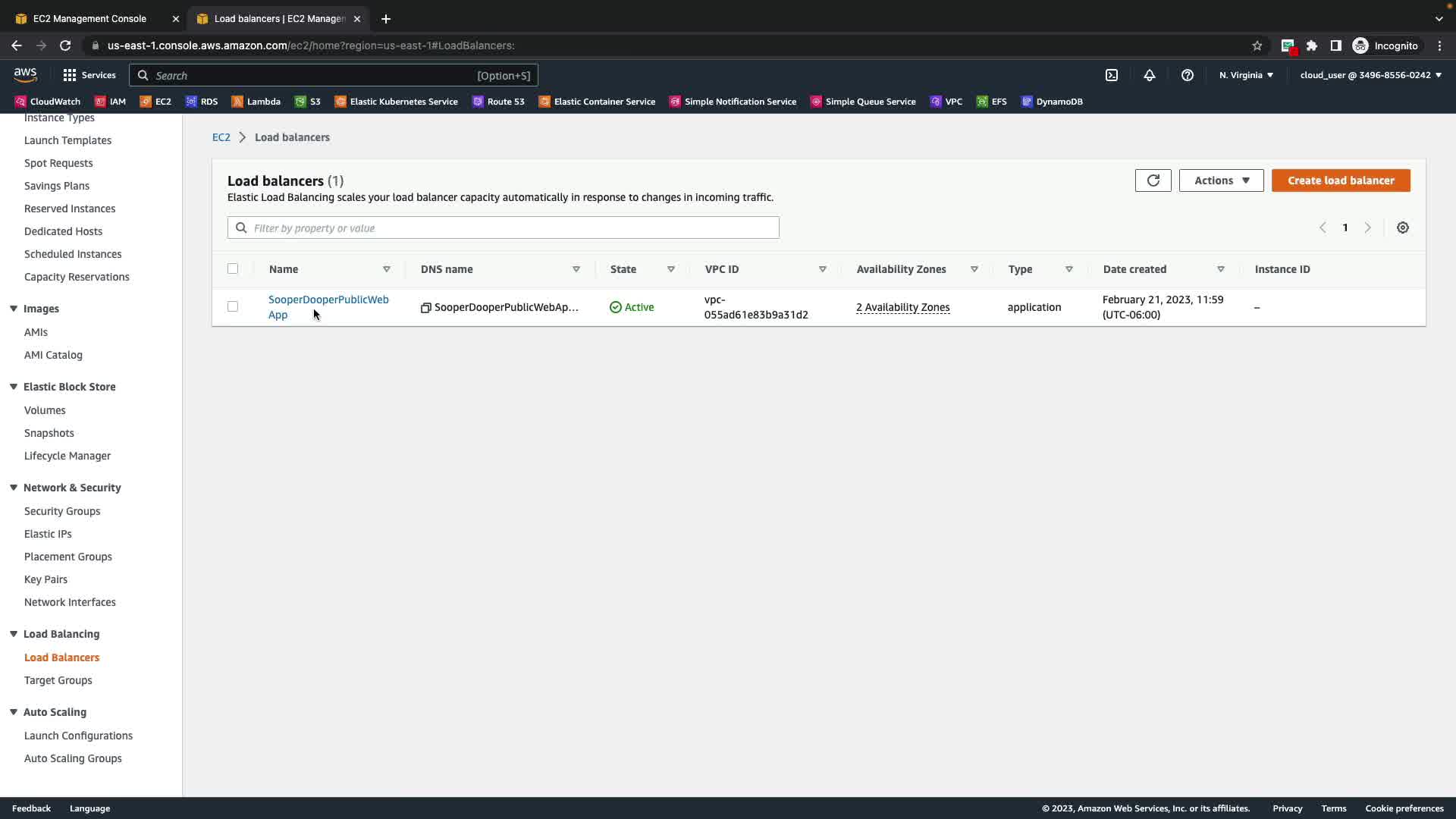
Task: Open the N. Virginia region dropdown
Action: pyautogui.click(x=1246, y=75)
